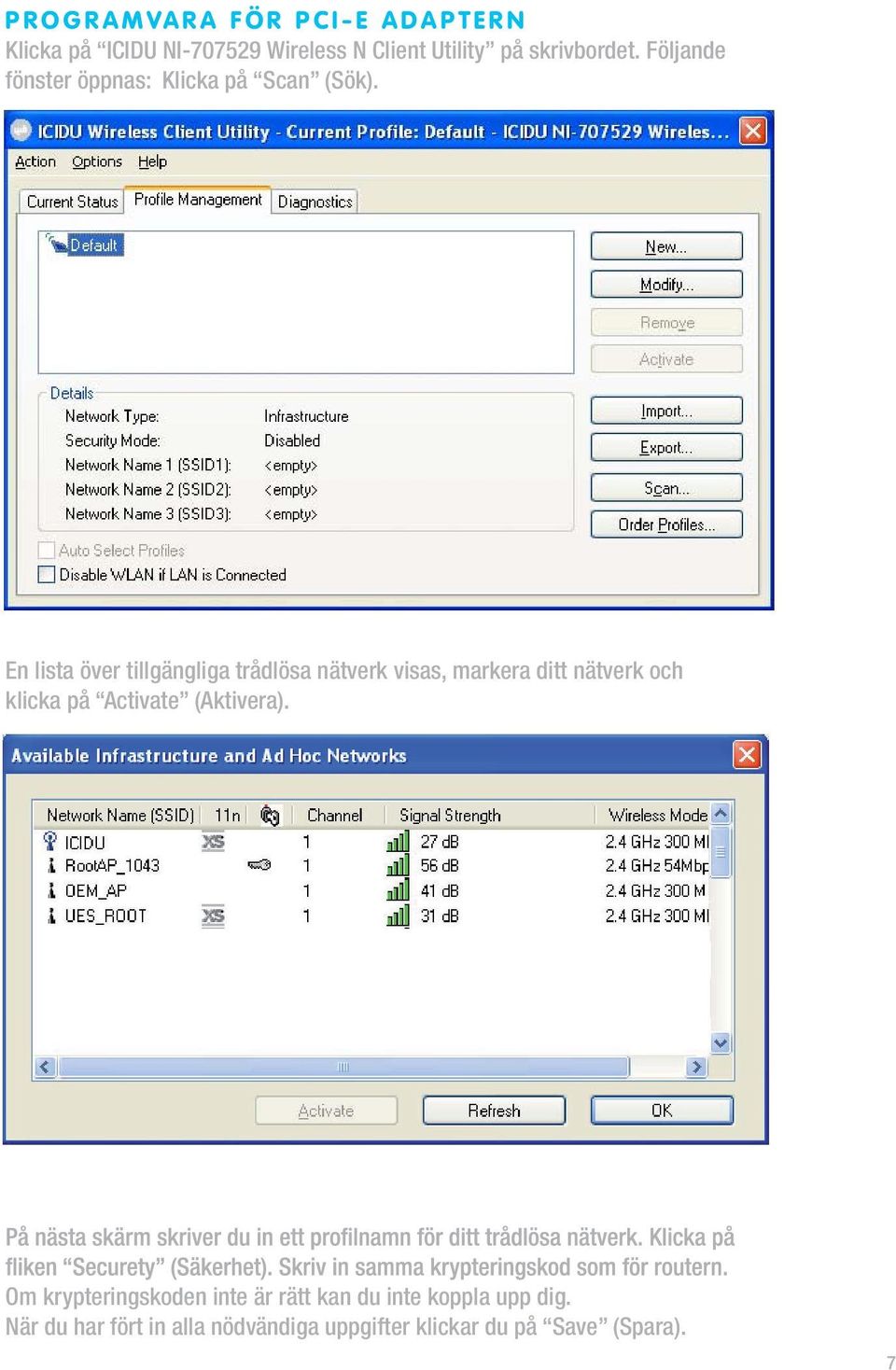
Task: Click the ICIDU network antenna icon
Action: (x=50, y=841)
